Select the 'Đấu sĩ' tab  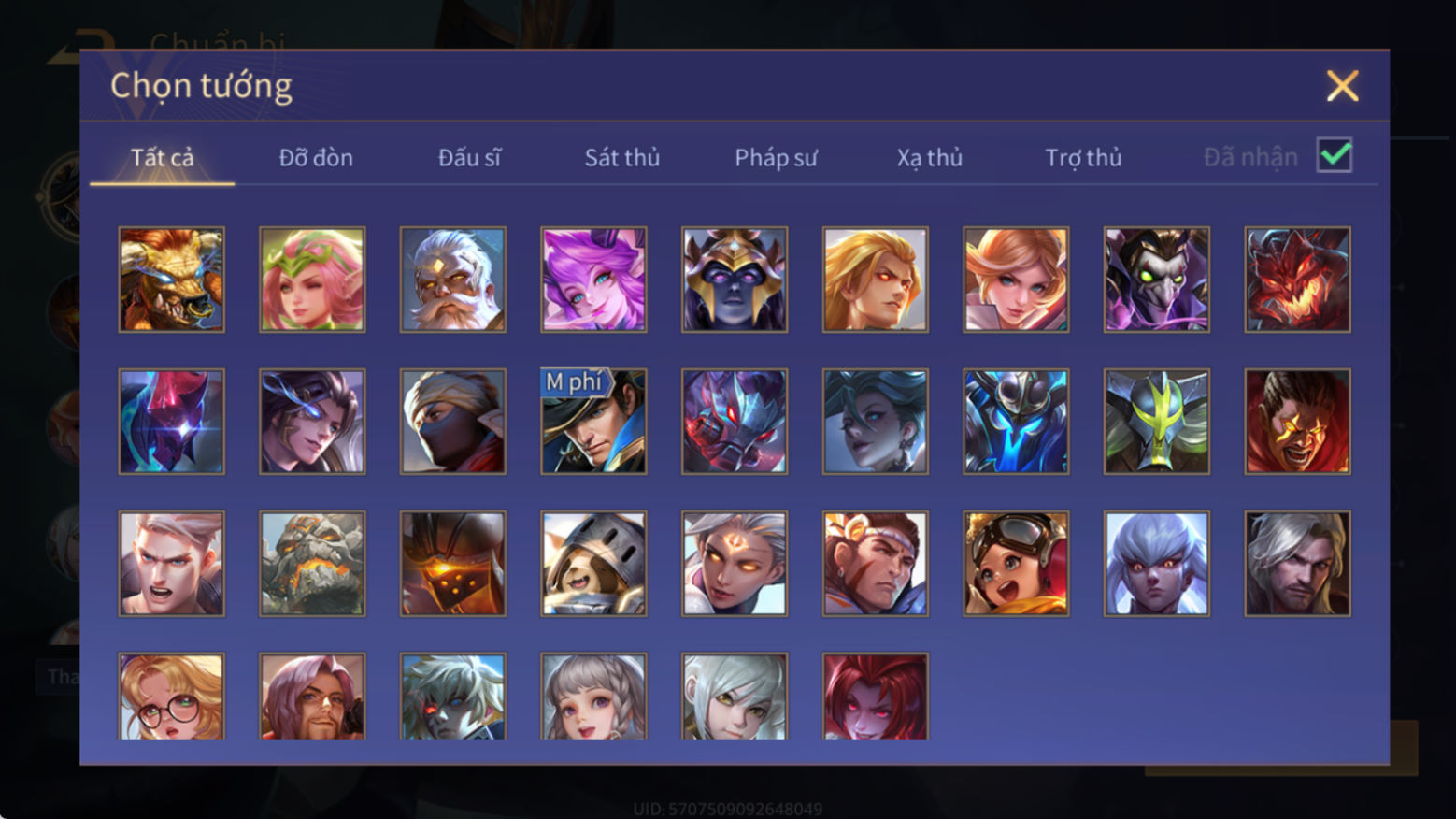pyautogui.click(x=469, y=157)
